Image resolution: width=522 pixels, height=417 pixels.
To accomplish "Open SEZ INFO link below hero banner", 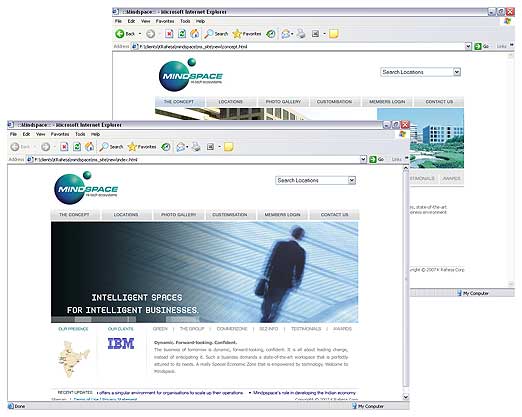I will 269,329.
